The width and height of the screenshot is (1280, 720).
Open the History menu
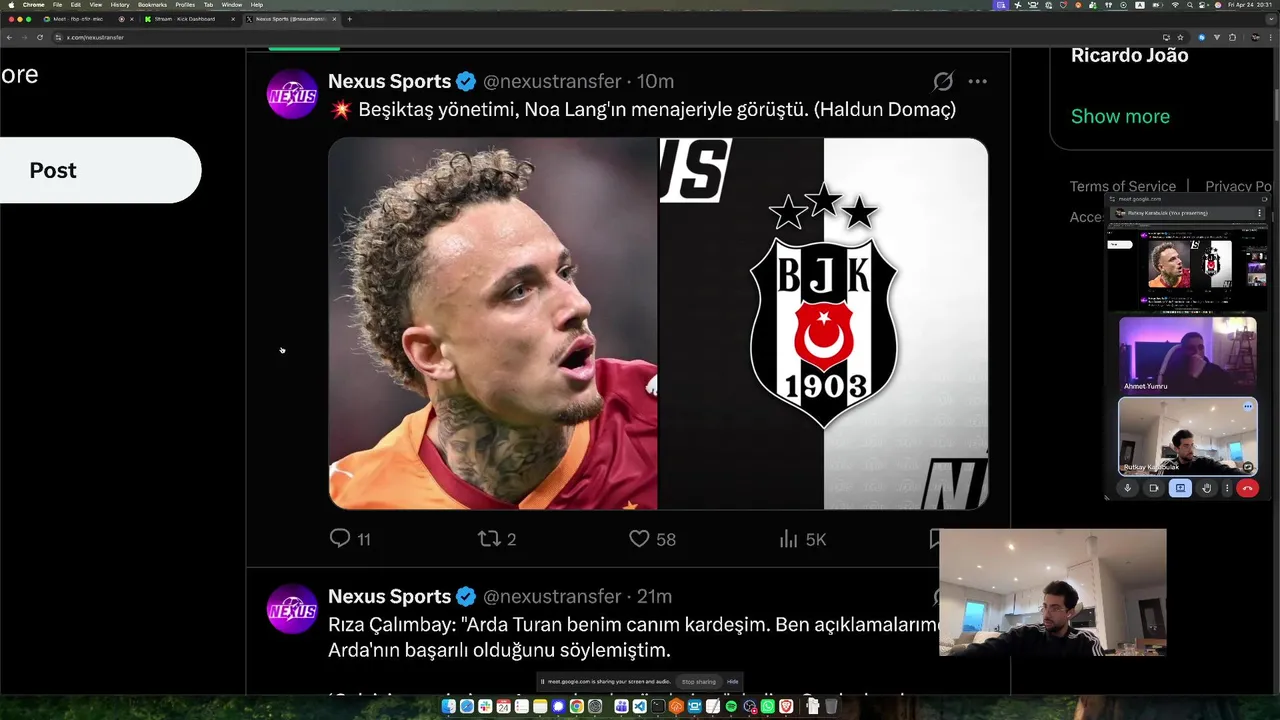pos(120,5)
